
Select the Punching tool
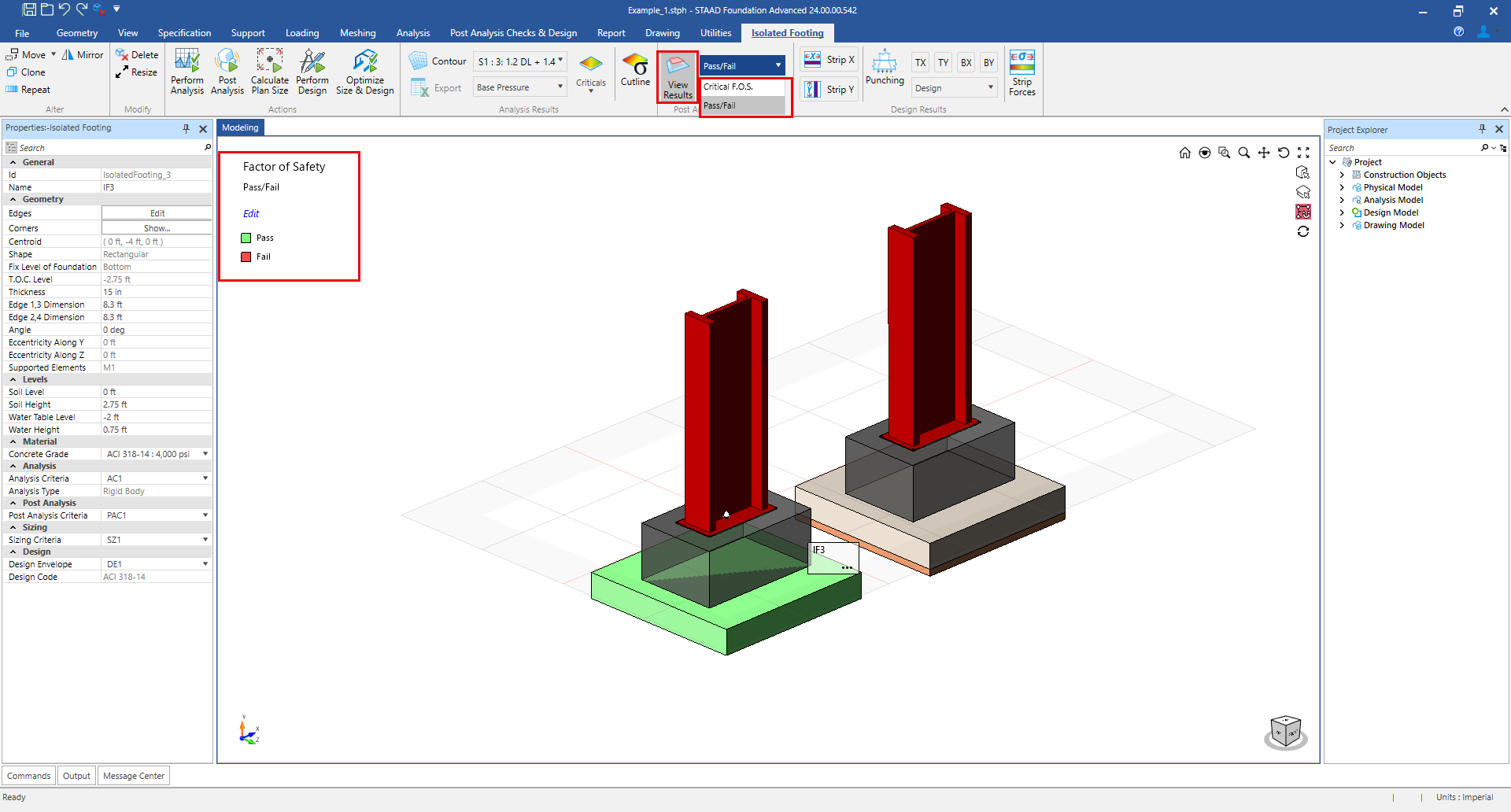[885, 68]
